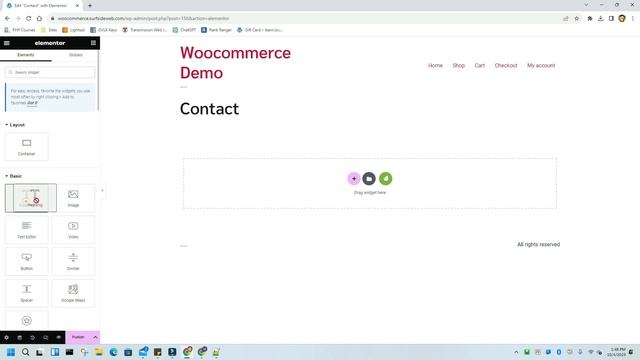Screen dimensions: 640x360
Task: Bookmark this page with the star icon
Action: coord(576,18)
